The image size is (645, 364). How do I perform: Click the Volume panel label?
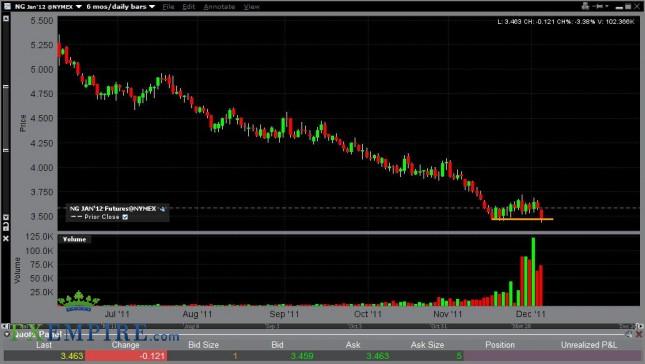(x=74, y=239)
